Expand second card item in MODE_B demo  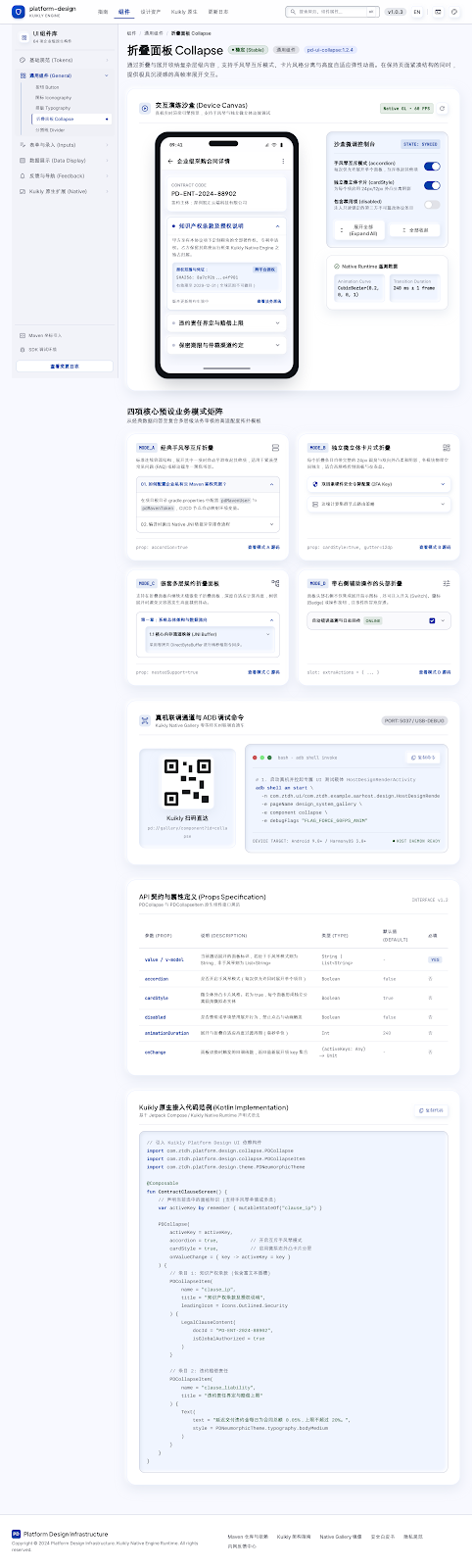click(378, 504)
